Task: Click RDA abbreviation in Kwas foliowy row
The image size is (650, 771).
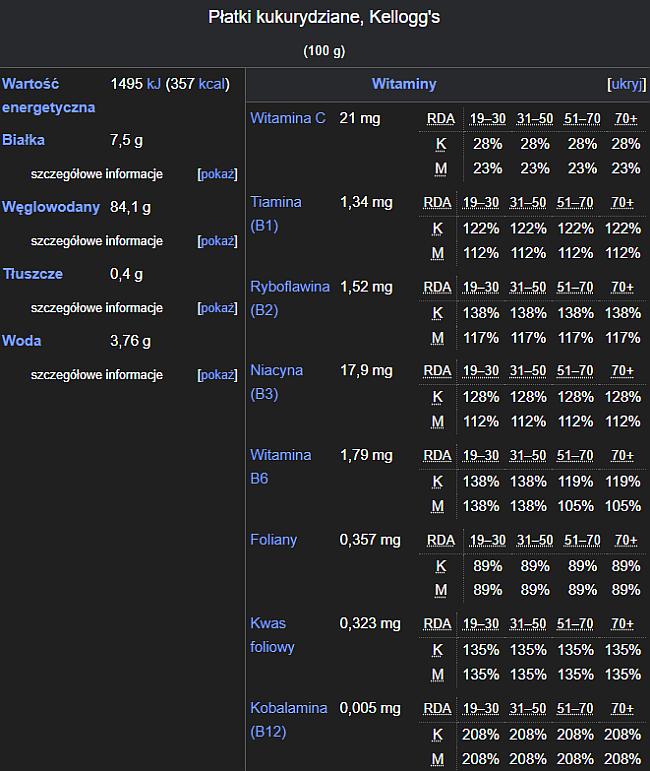Action: [437, 624]
